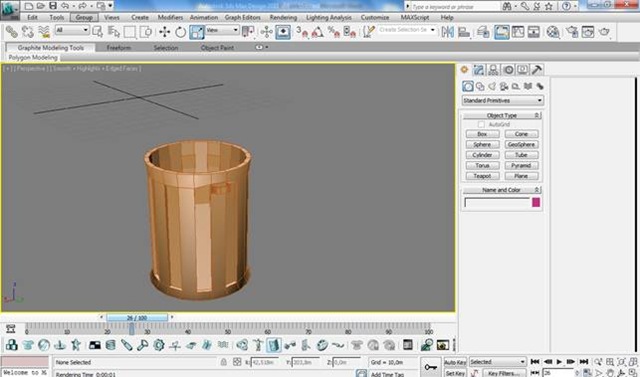Toggle Auto Key animation mode
The width and height of the screenshot is (640, 377).
(455, 362)
